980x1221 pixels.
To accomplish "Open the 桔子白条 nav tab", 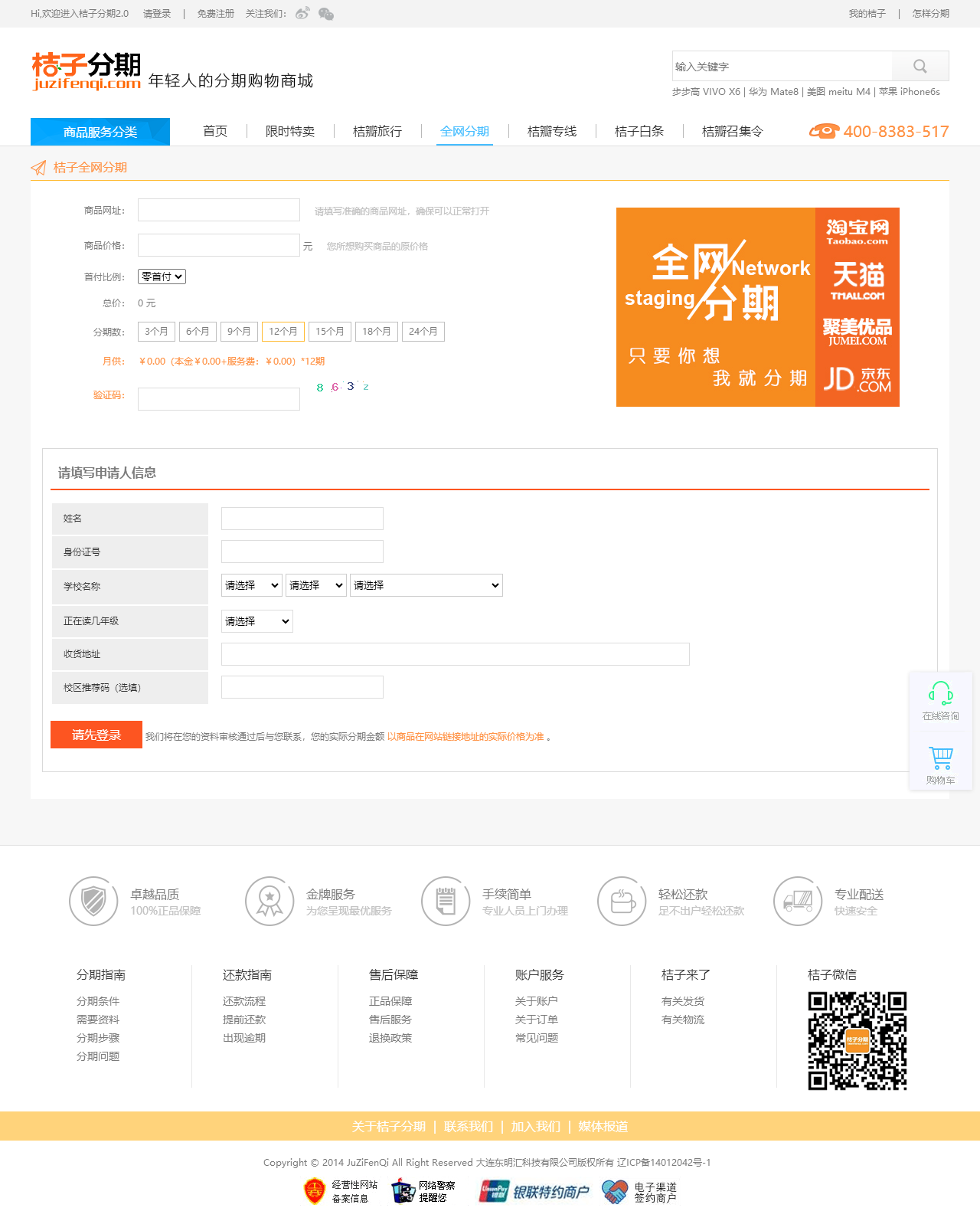I will 639,132.
